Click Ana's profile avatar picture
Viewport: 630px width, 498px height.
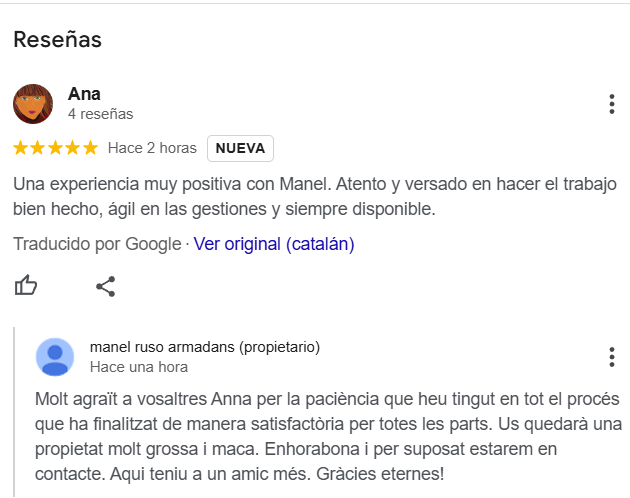pyautogui.click(x=33, y=104)
